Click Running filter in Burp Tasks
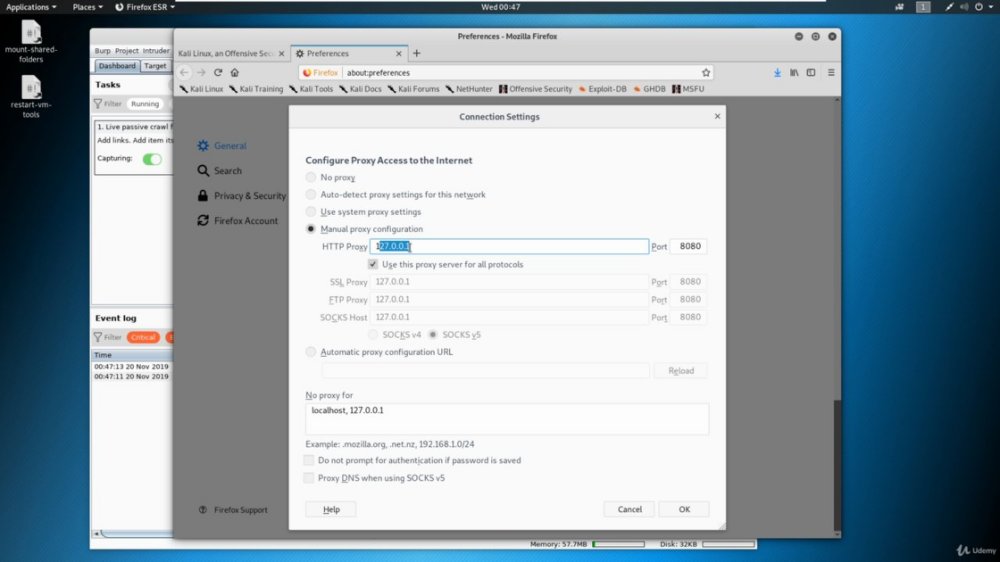This screenshot has height=562, width=1000. click(145, 103)
